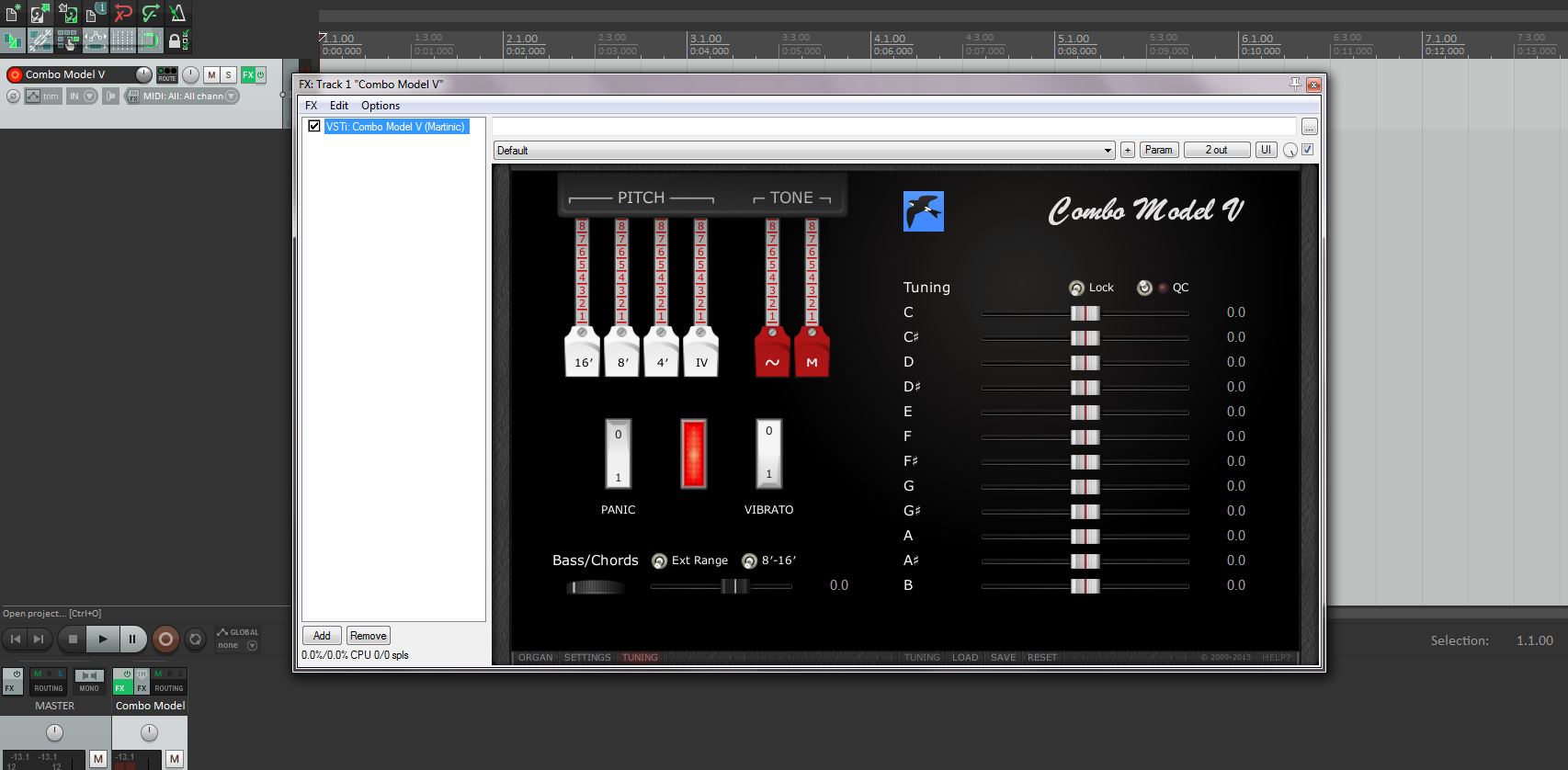1568x770 pixels.
Task: Open project settings via the info icon
Action: pyautogui.click(x=96, y=13)
